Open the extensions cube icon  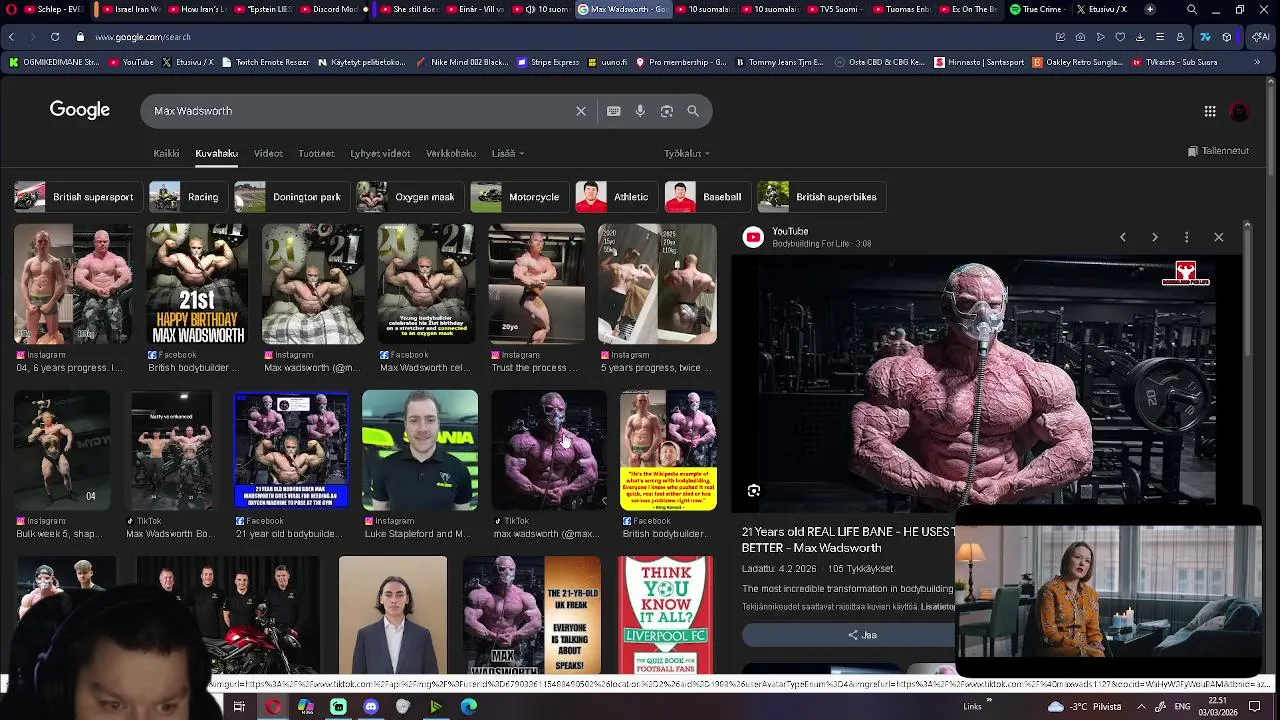[1227, 37]
